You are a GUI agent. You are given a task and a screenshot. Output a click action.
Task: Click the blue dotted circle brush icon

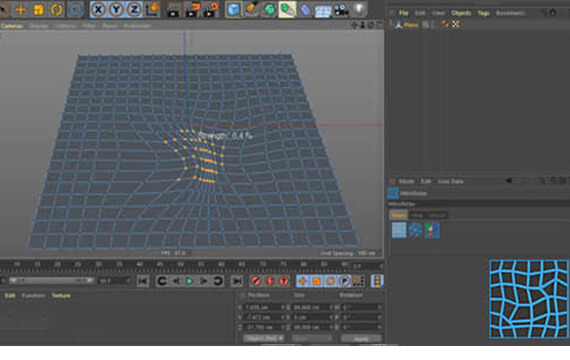415,230
